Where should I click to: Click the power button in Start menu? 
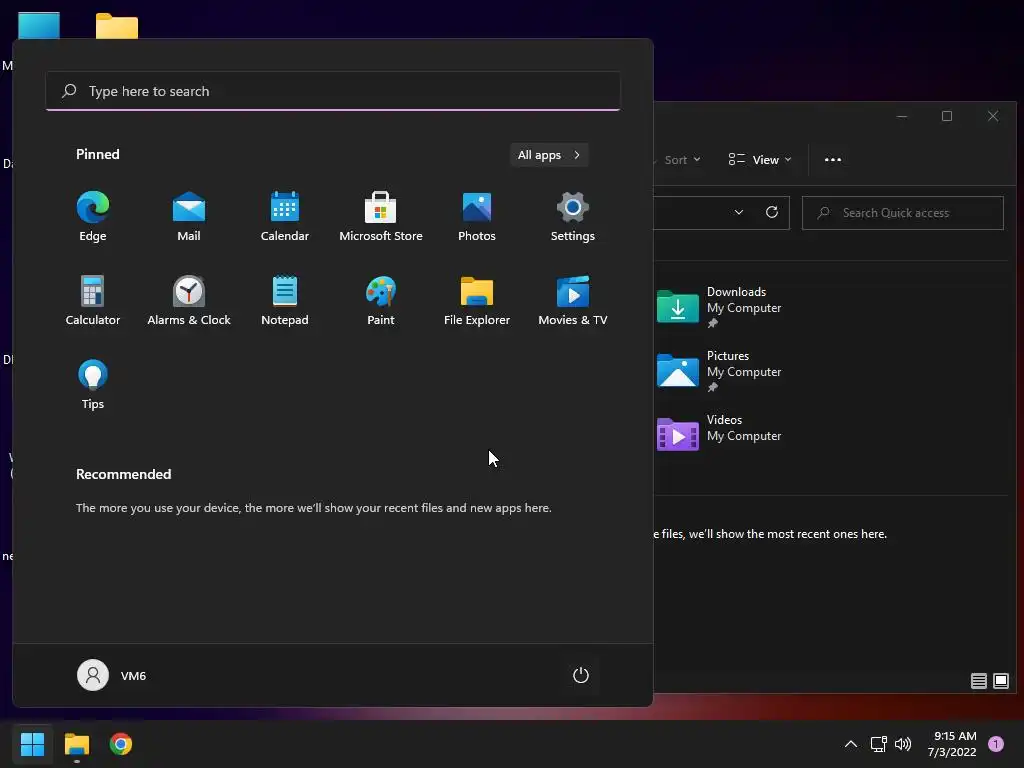[x=581, y=675]
